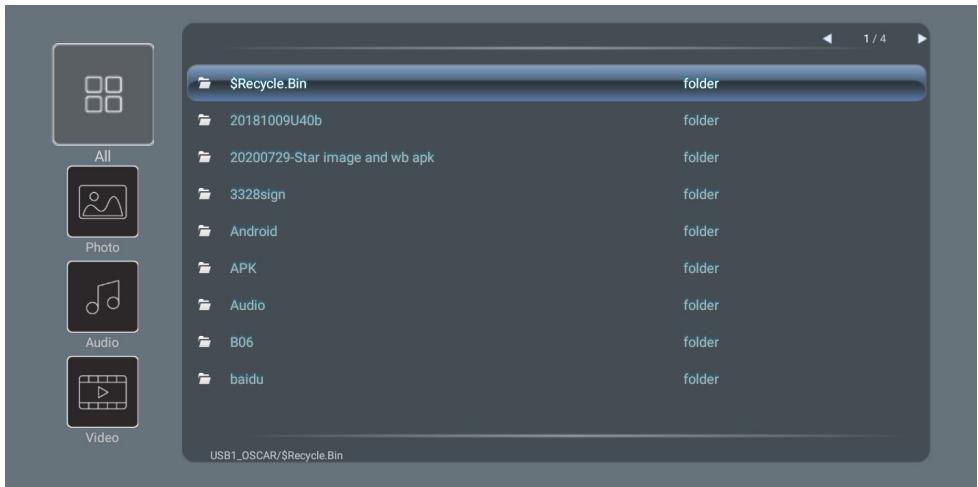Open the $Recycle.Bin folder
Viewport: 978px width, 487px height.
tap(556, 83)
